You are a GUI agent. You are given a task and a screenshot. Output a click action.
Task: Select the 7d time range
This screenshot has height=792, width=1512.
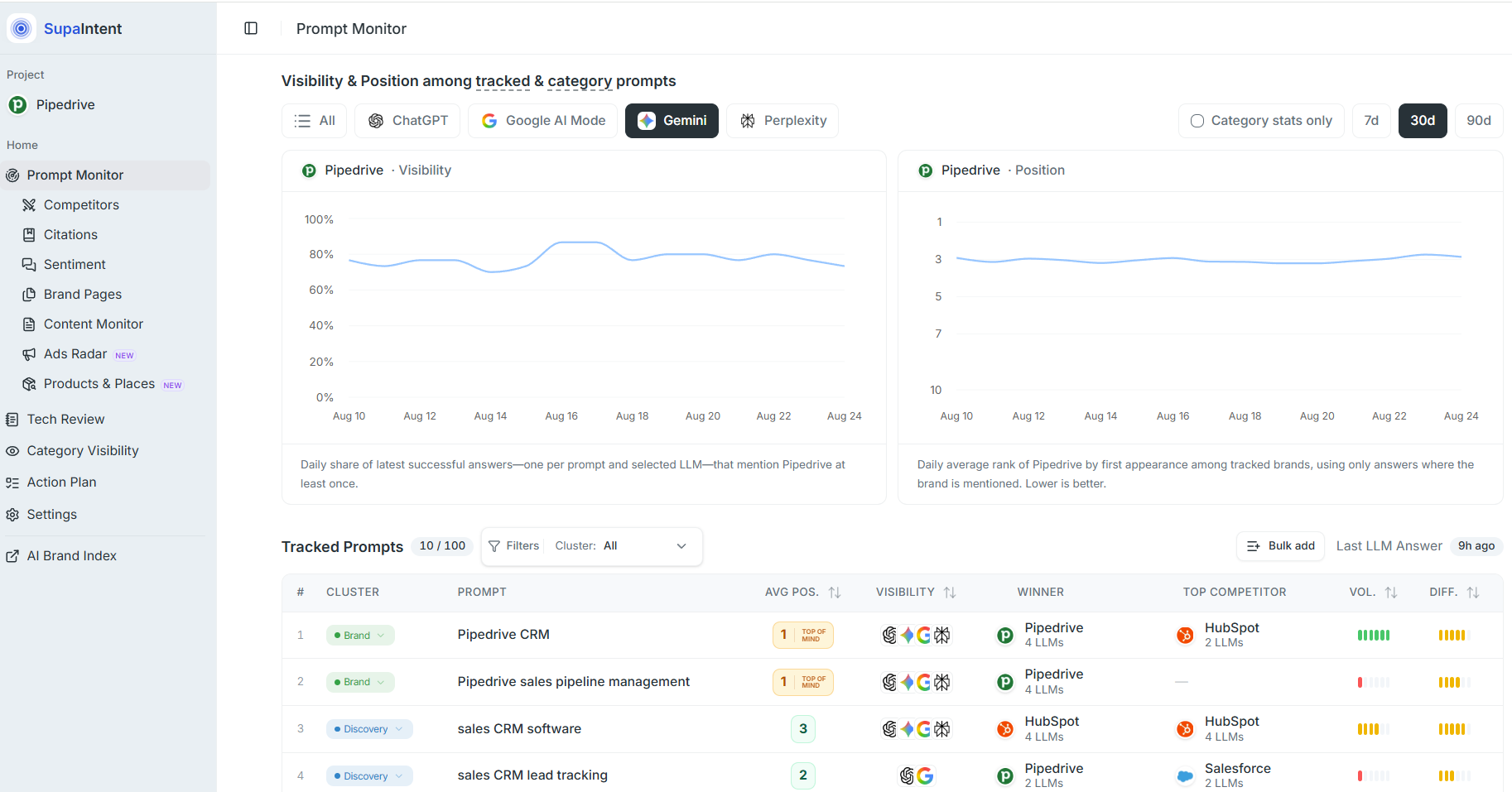[1371, 121]
